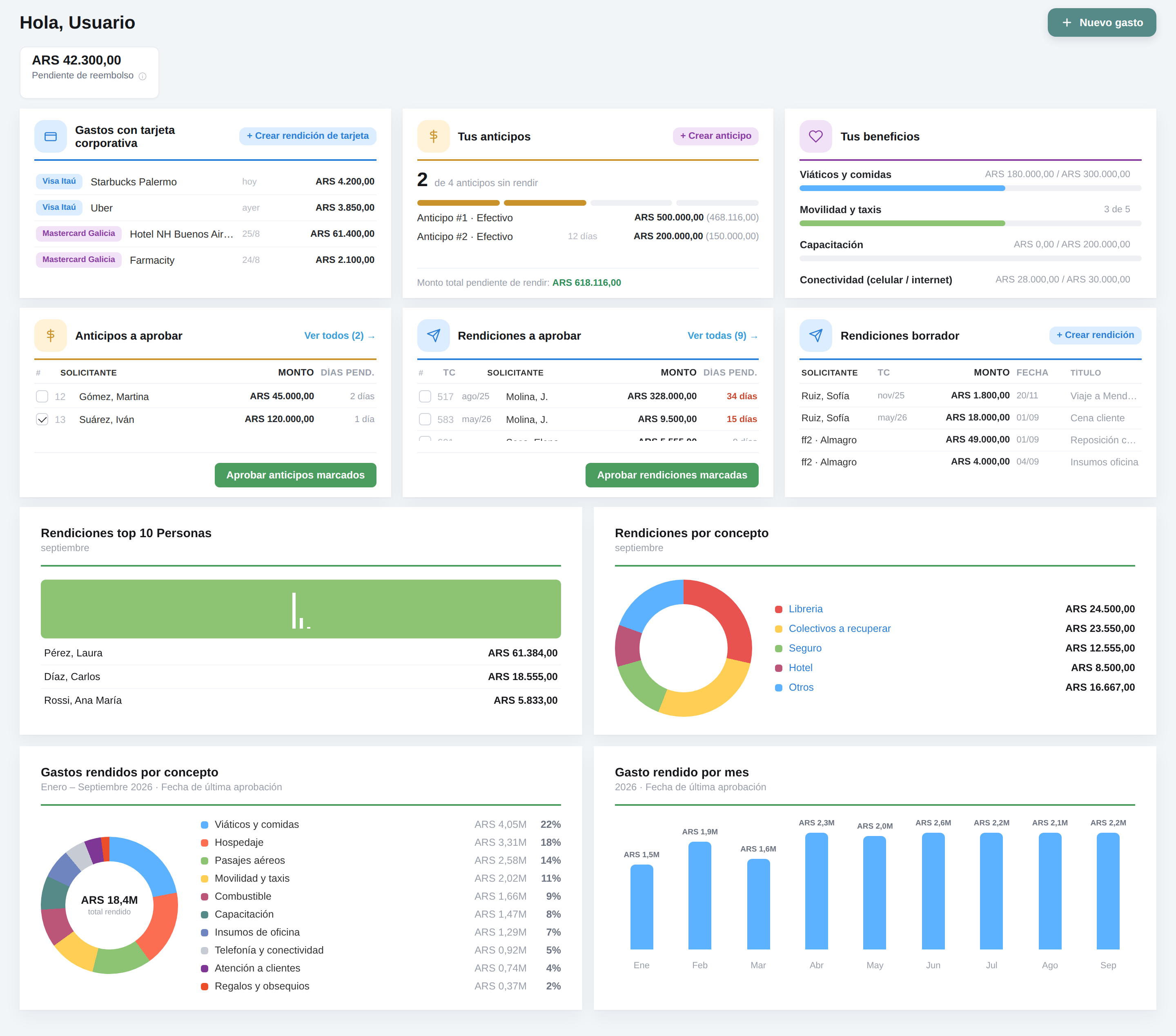
Task: Click dollar icon in Anticipos a aprobar
Action: 51,336
